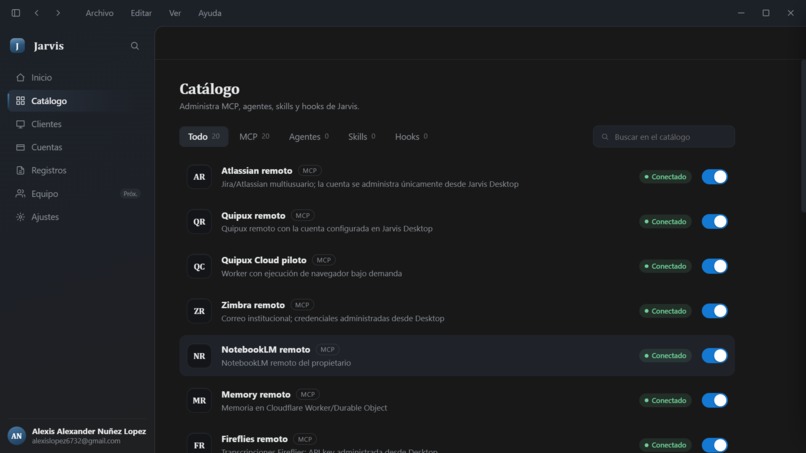Image resolution: width=806 pixels, height=453 pixels.
Task: Disable the Quipux remoto toggle
Action: point(715,222)
